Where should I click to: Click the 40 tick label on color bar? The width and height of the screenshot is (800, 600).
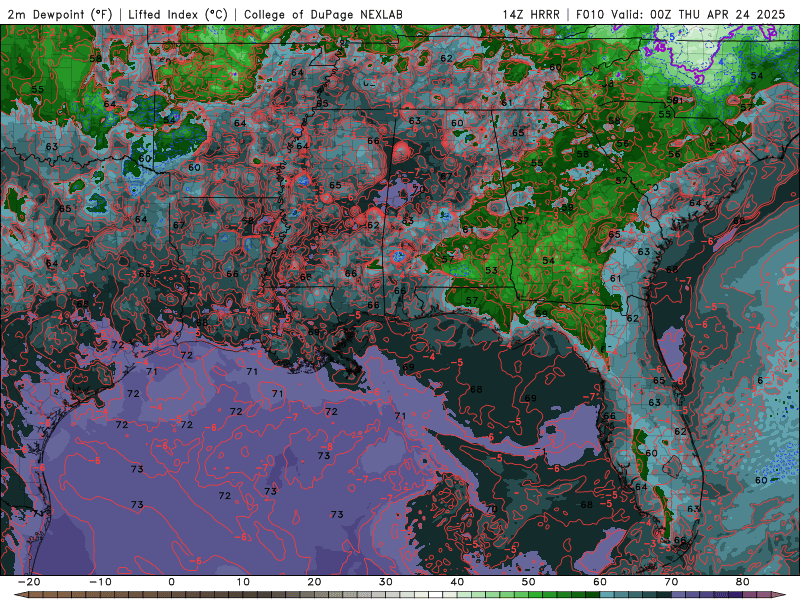coord(457,582)
